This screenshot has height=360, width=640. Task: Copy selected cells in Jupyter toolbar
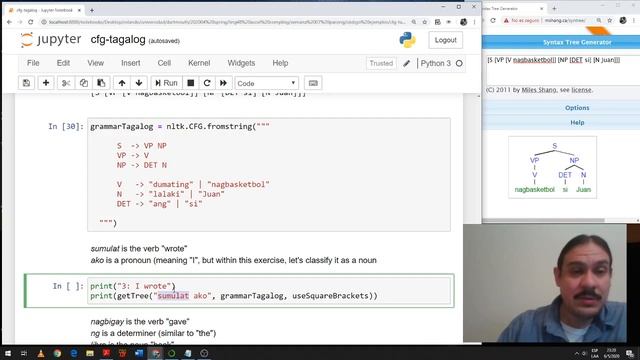83,83
